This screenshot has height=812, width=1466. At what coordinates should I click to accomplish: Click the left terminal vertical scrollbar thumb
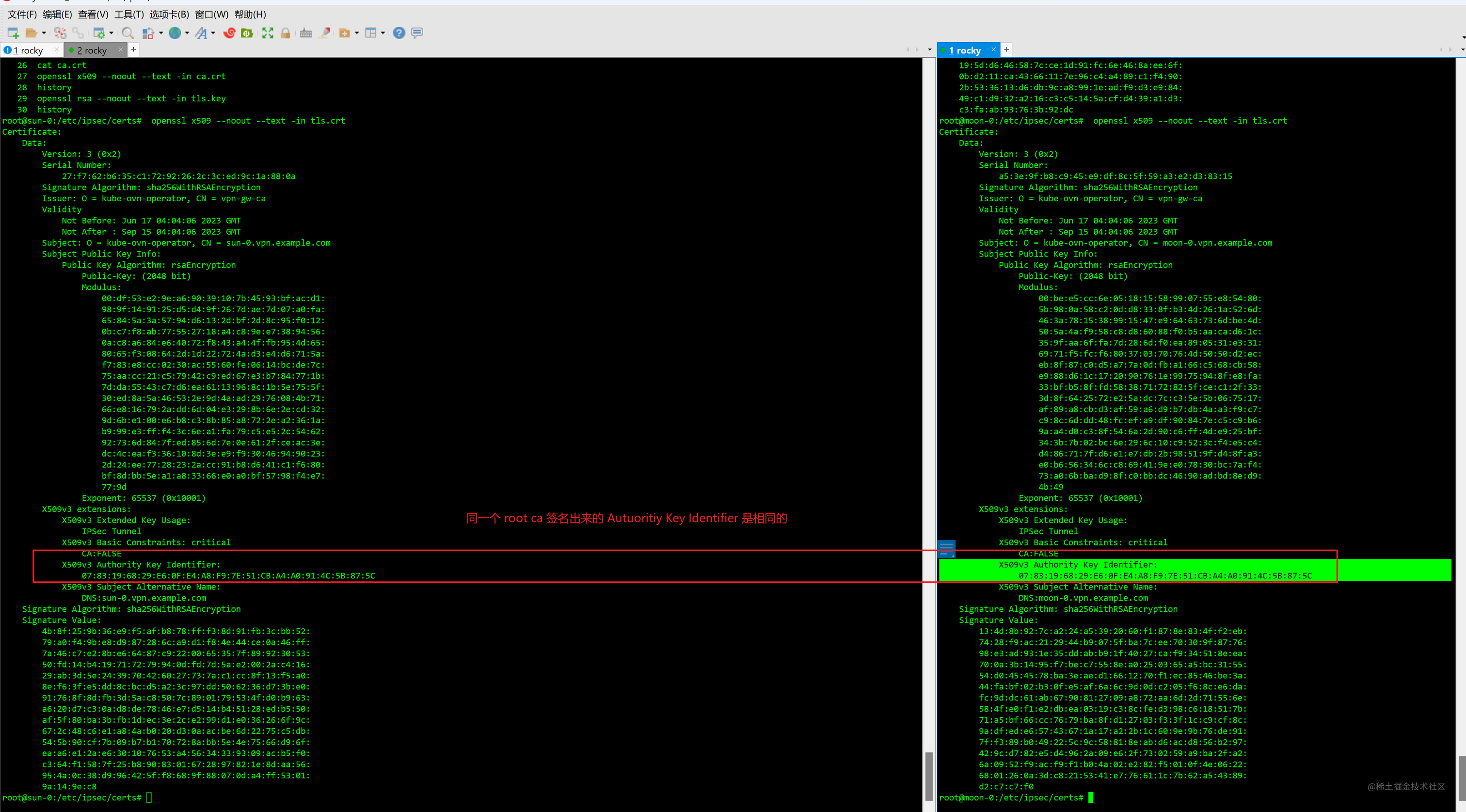(929, 776)
